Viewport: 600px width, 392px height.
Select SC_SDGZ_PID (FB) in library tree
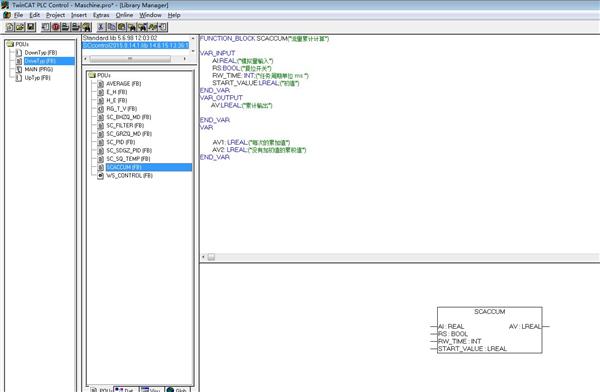tap(129, 150)
